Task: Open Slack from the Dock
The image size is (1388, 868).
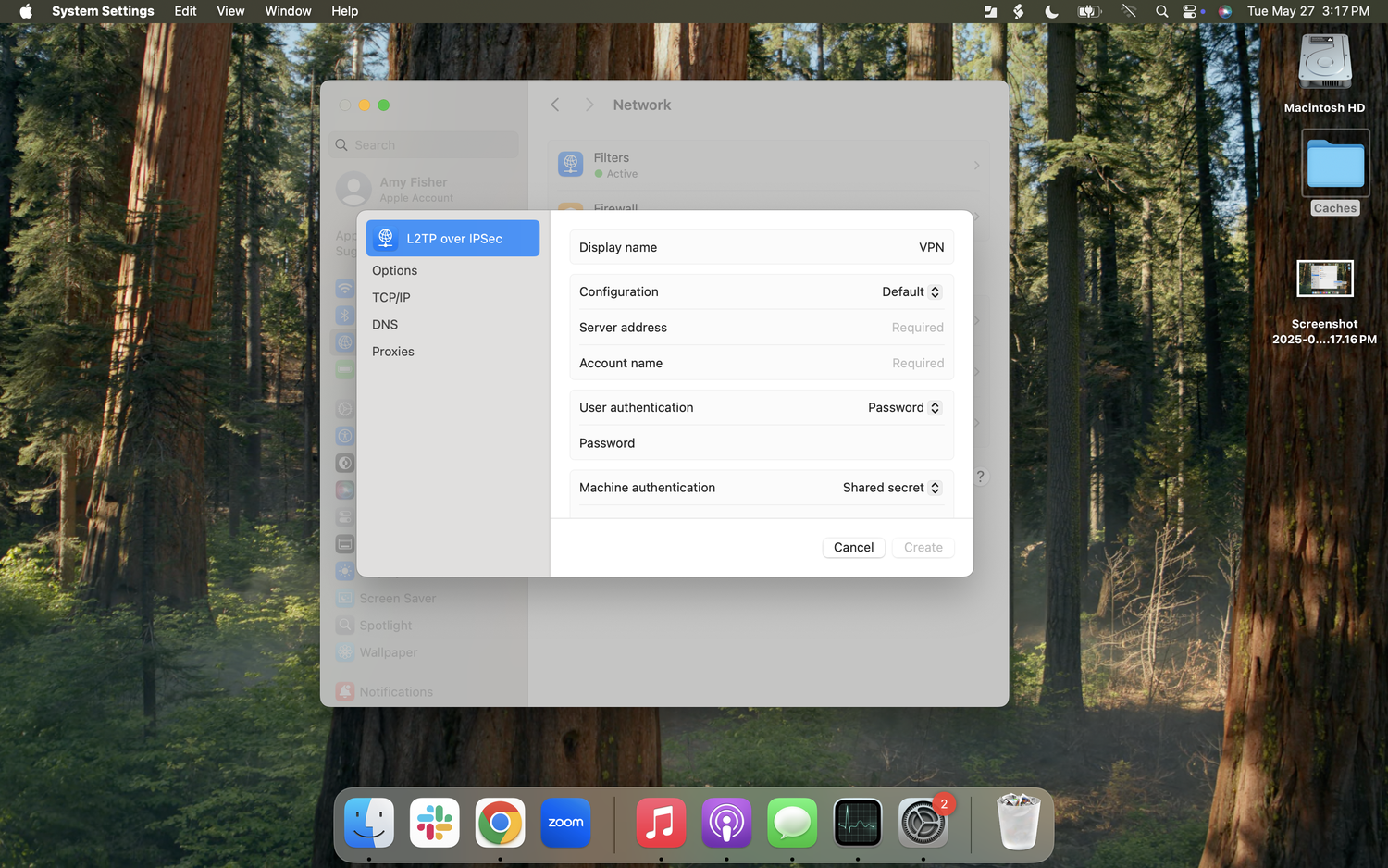Action: coord(435,823)
